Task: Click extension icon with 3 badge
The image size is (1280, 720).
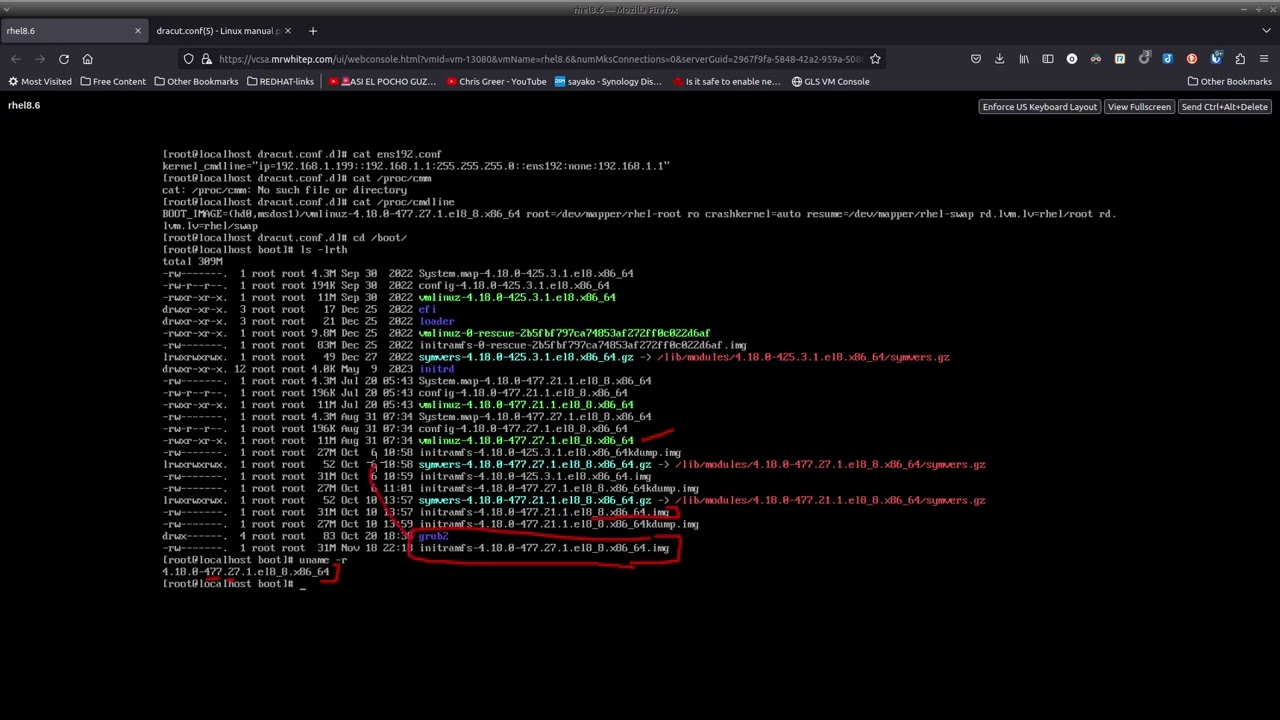Action: tap(1144, 59)
